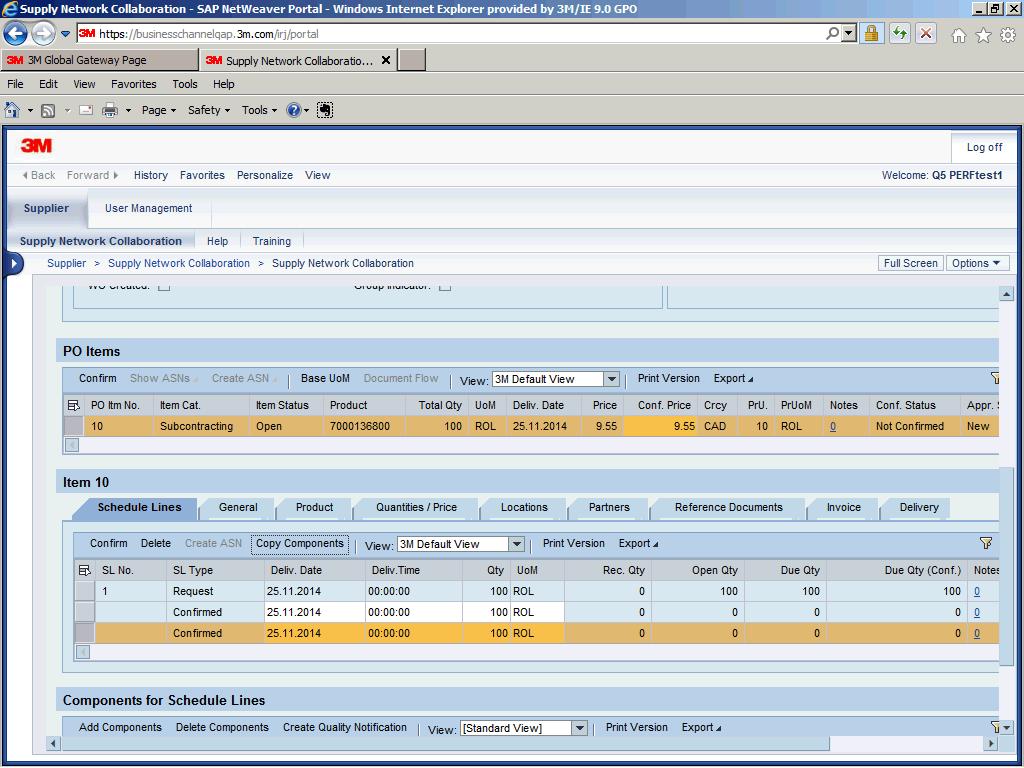
Task: Click the Schedule Lines table select-all icon
Action: coord(84,570)
